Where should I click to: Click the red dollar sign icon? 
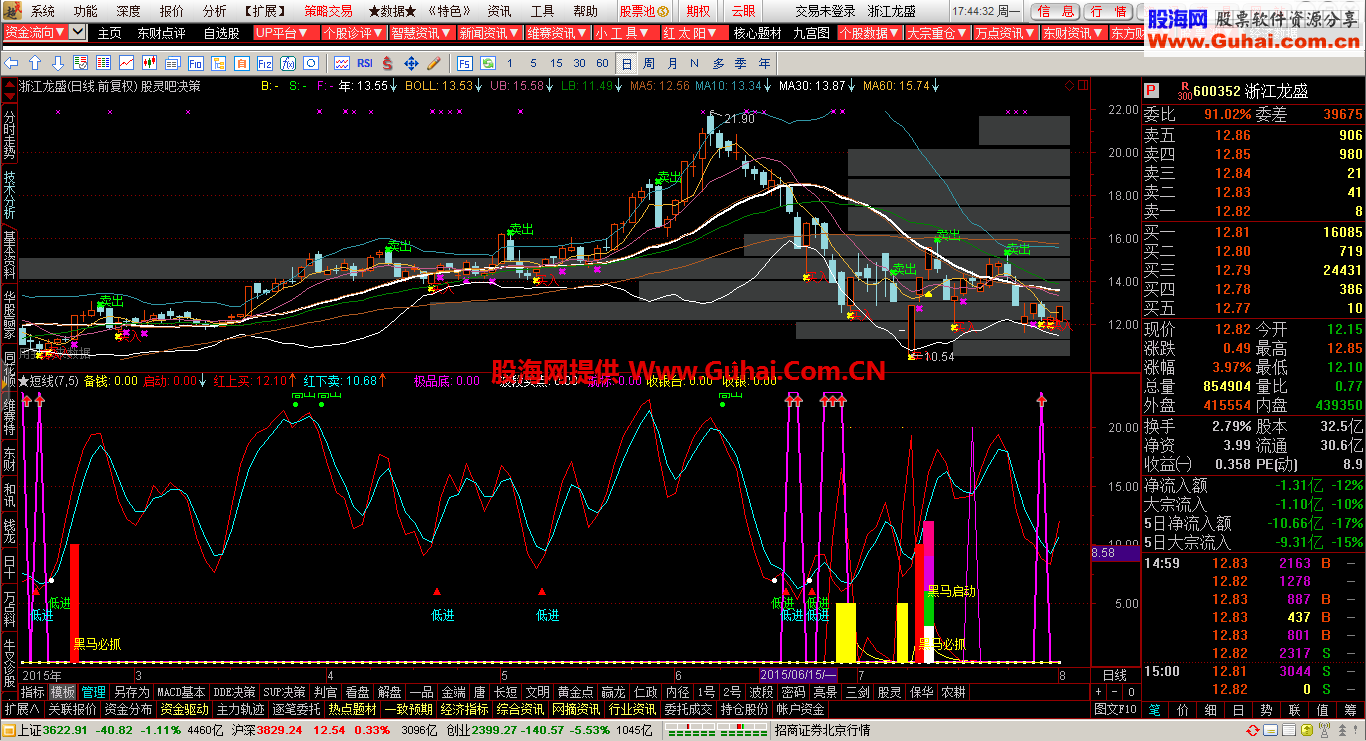tap(387, 62)
